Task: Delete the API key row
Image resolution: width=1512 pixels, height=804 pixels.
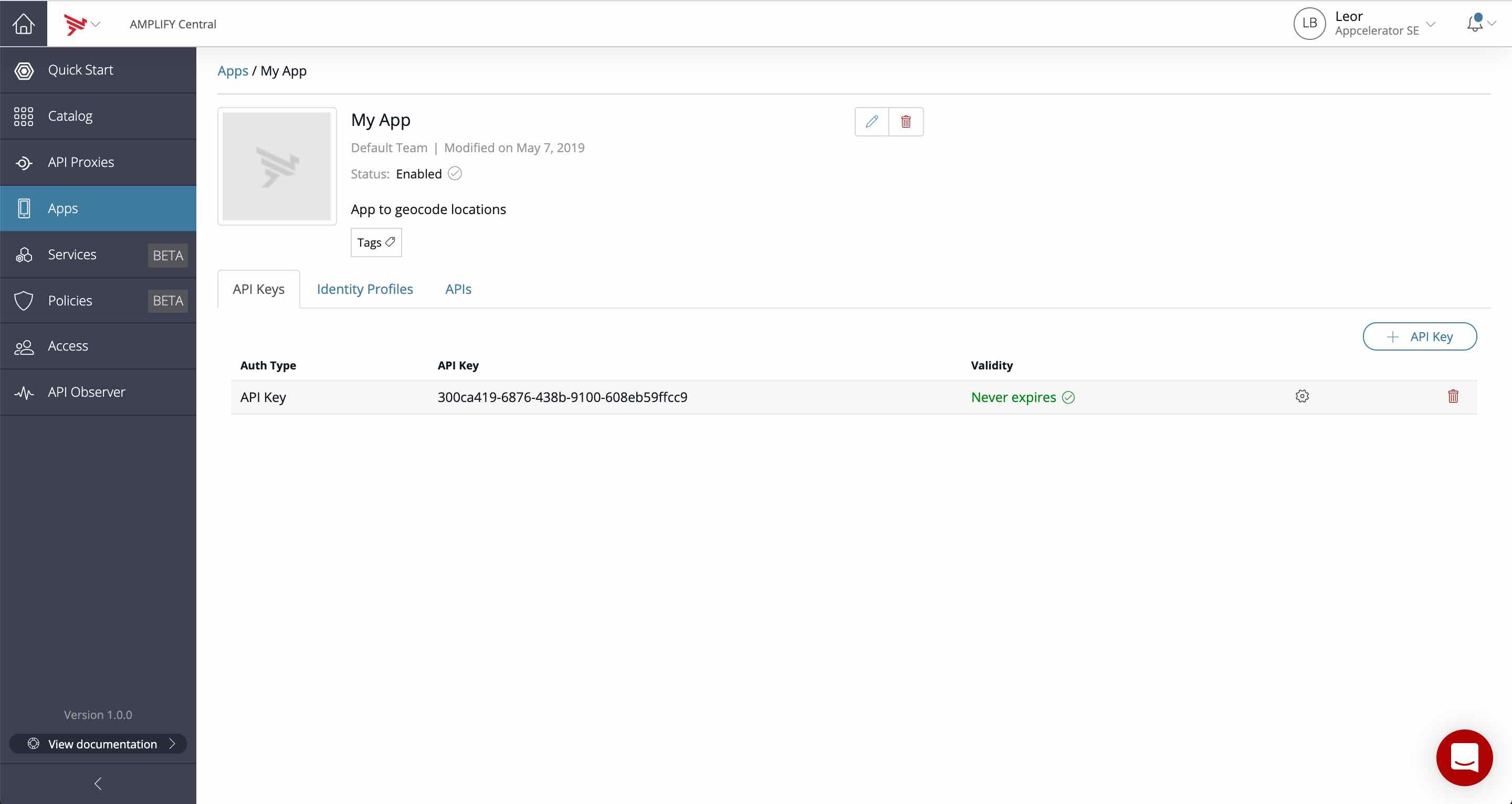Action: (x=1453, y=396)
